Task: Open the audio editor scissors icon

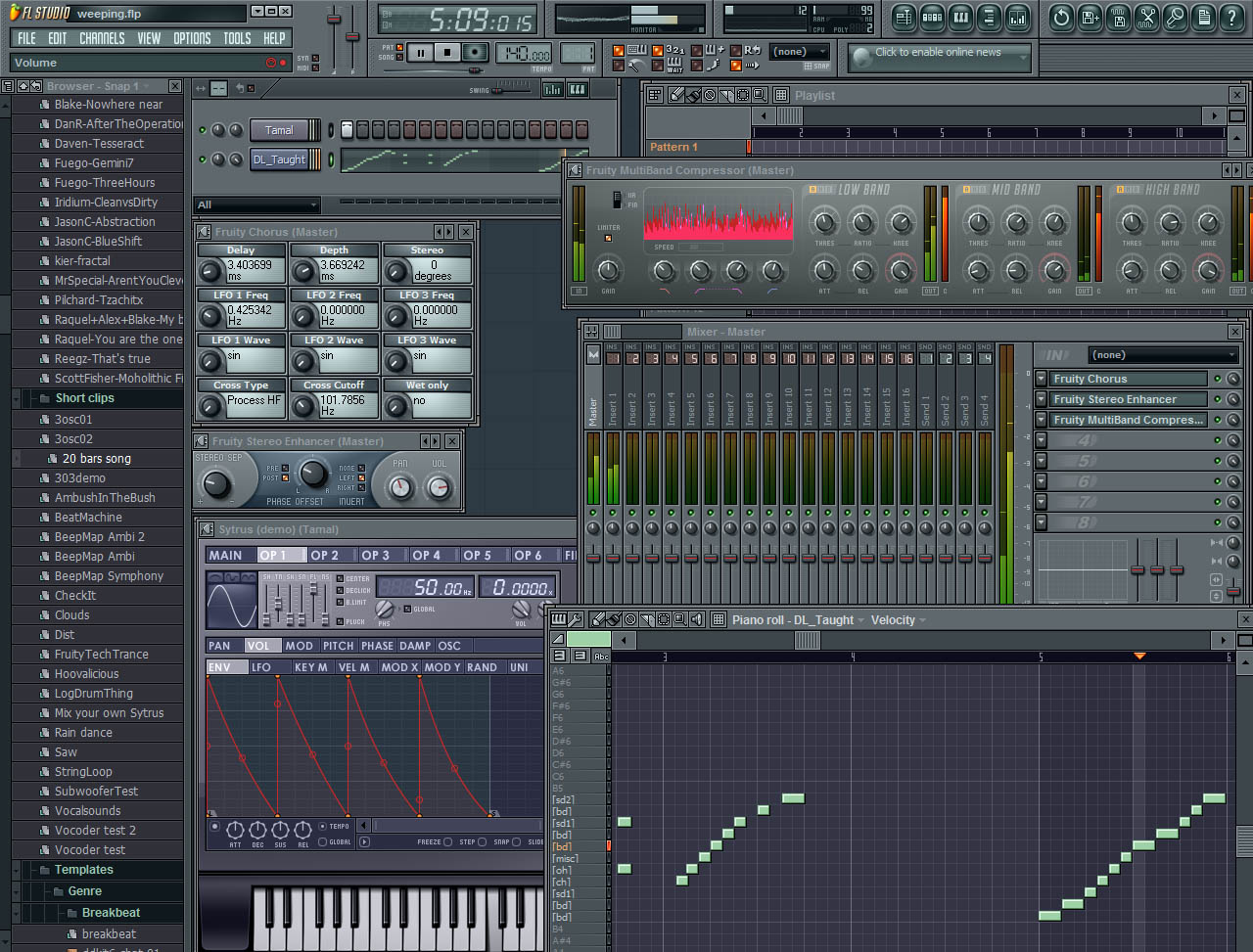Action: 1146,17
